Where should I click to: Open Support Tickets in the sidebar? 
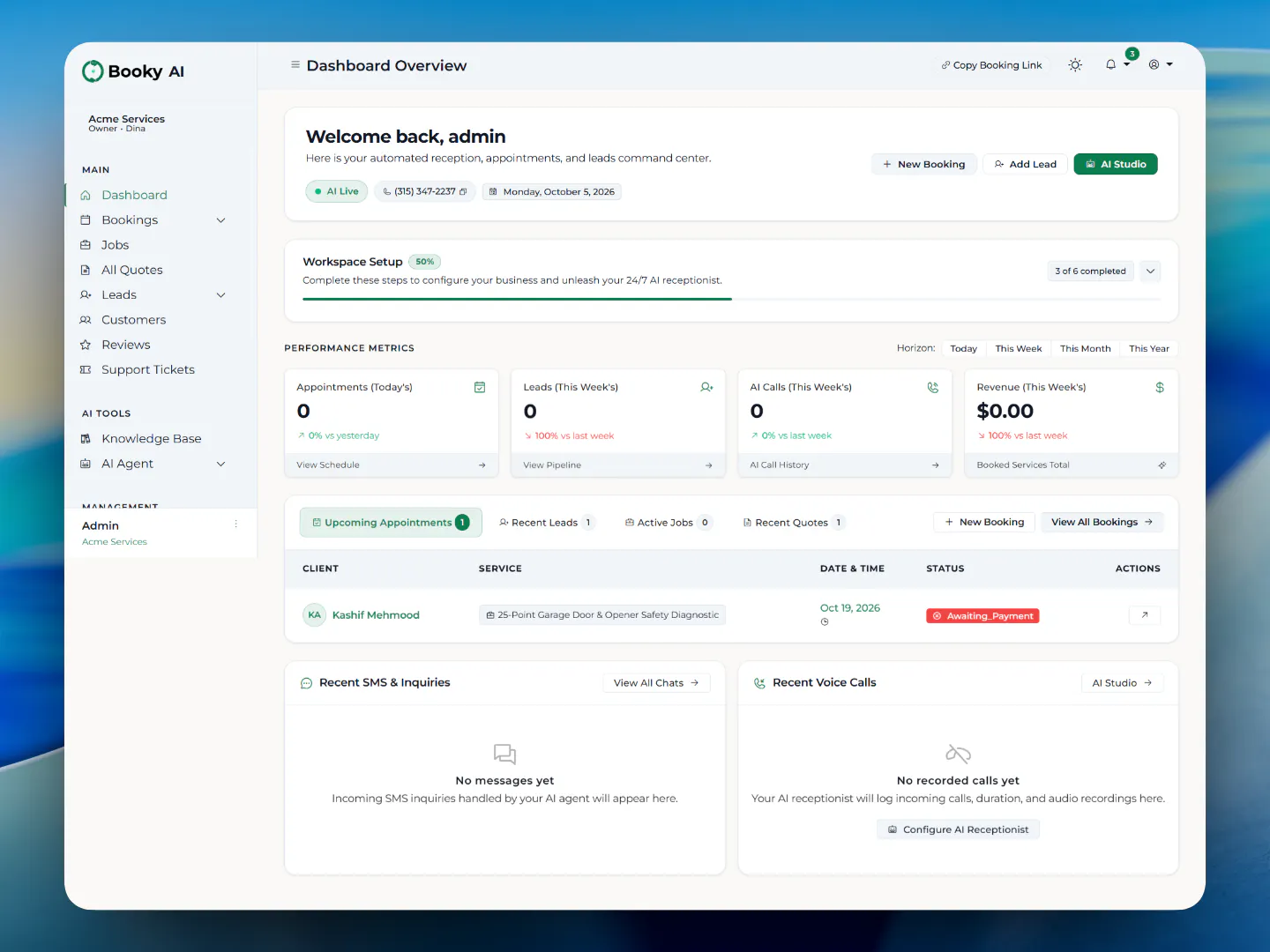click(x=147, y=370)
